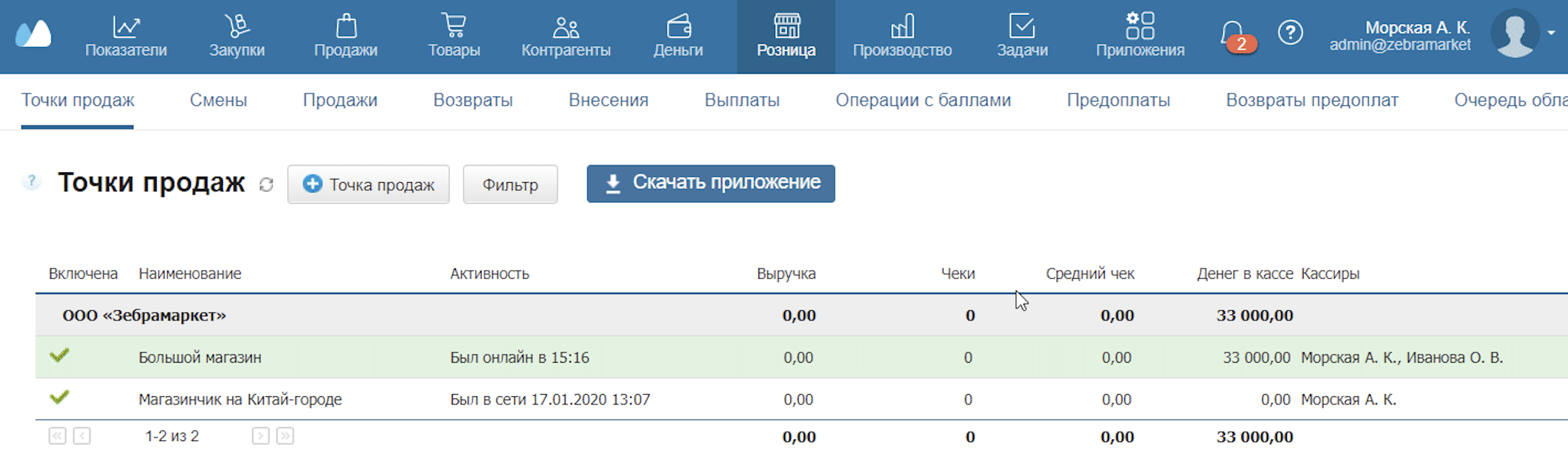This screenshot has height=455, width=1568.
Task: Open the Большой магазин entry
Action: 200,358
